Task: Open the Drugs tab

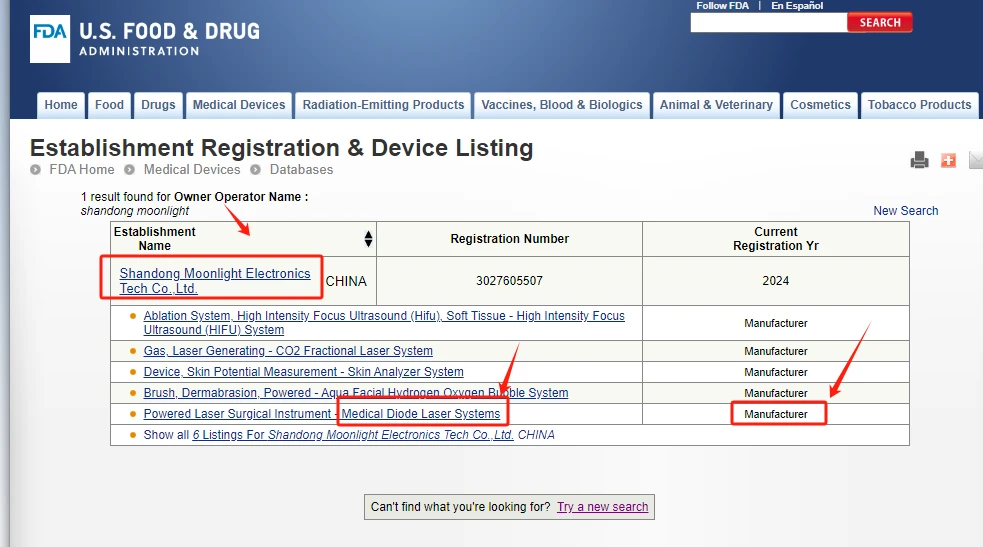Action: tap(158, 105)
